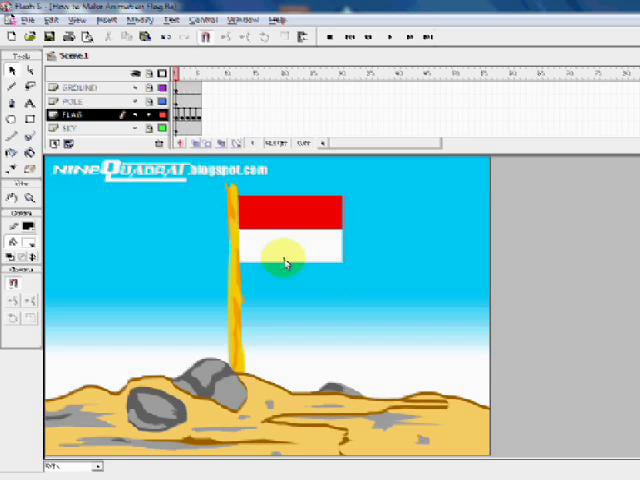Viewport: 640px width, 480px height.
Task: Toggle outline view for all layers header
Action: (x=162, y=73)
